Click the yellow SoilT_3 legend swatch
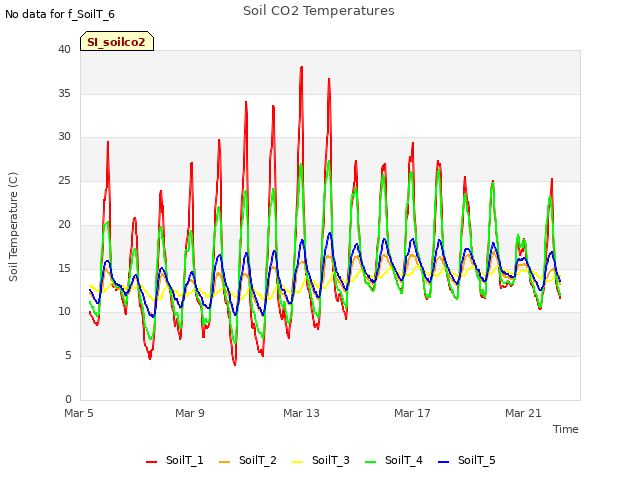The width and height of the screenshot is (640, 480). (298, 462)
